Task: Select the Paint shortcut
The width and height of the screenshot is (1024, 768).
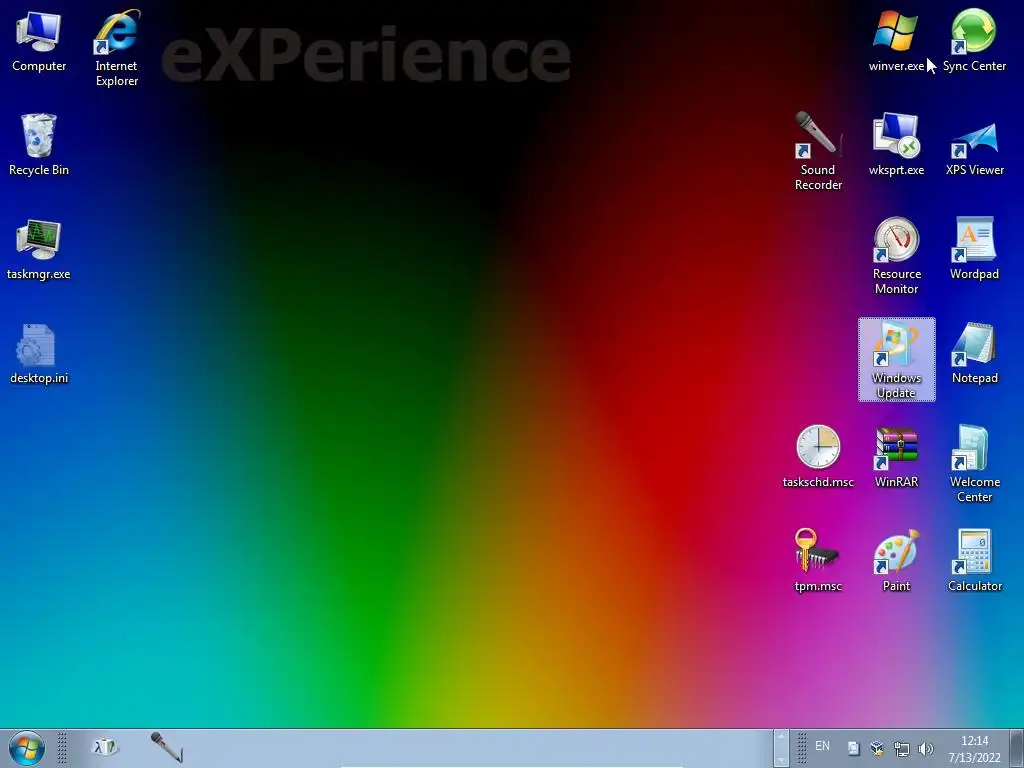Action: pyautogui.click(x=896, y=561)
